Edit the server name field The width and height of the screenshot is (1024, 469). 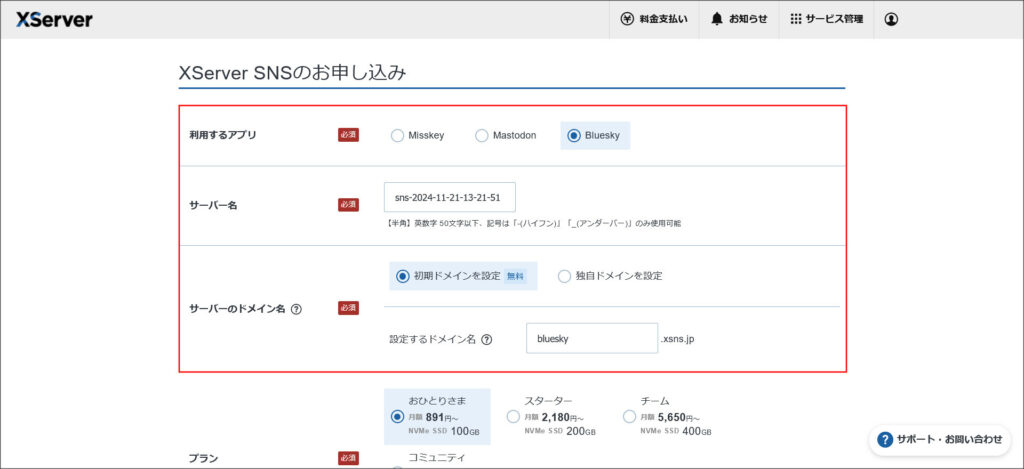(x=449, y=197)
